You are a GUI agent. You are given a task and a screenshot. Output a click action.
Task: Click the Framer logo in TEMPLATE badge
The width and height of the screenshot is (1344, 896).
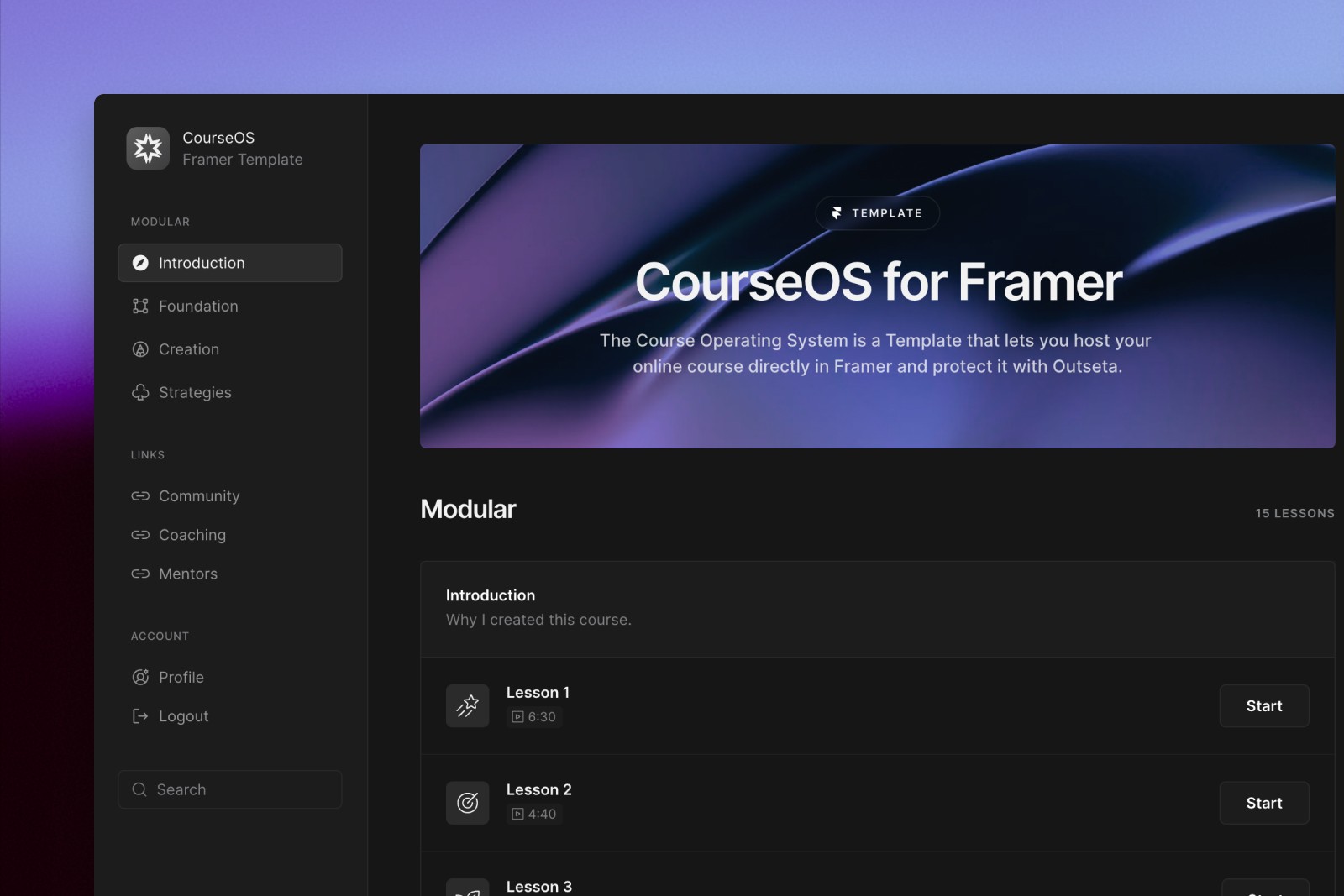[x=837, y=213]
